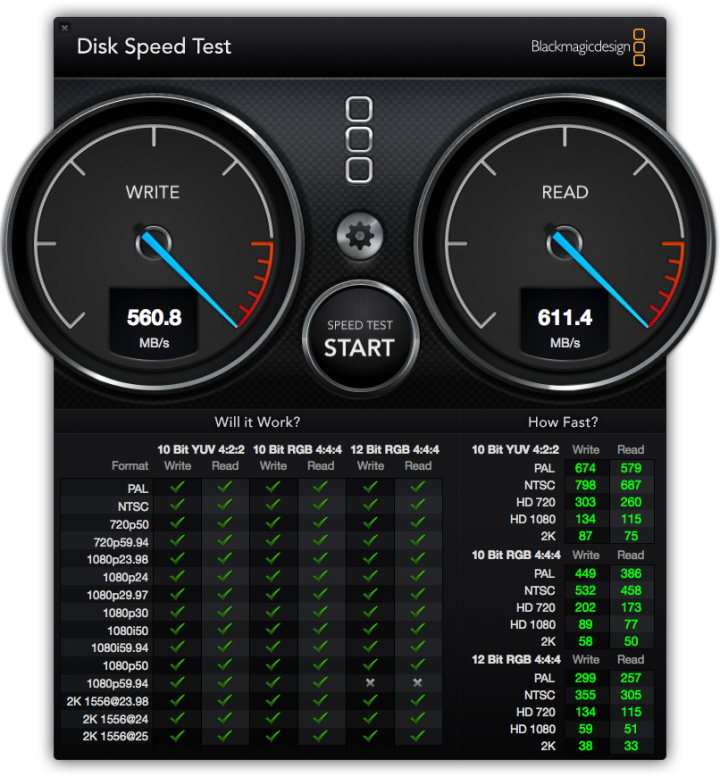Click 1080i50 10 Bit RGB Write checkmark
The width and height of the screenshot is (720, 777).
click(273, 629)
